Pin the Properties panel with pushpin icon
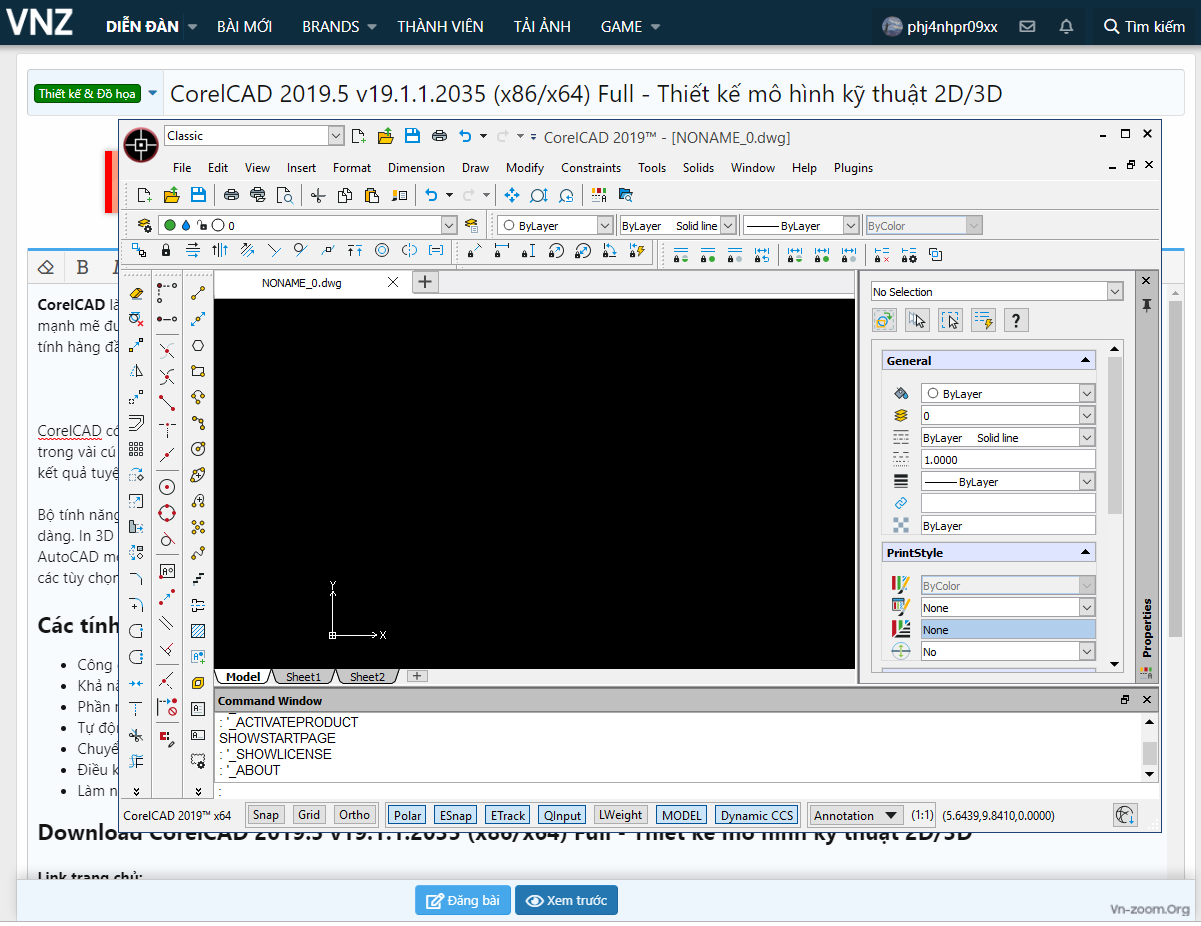1201x926 pixels. pos(1147,304)
